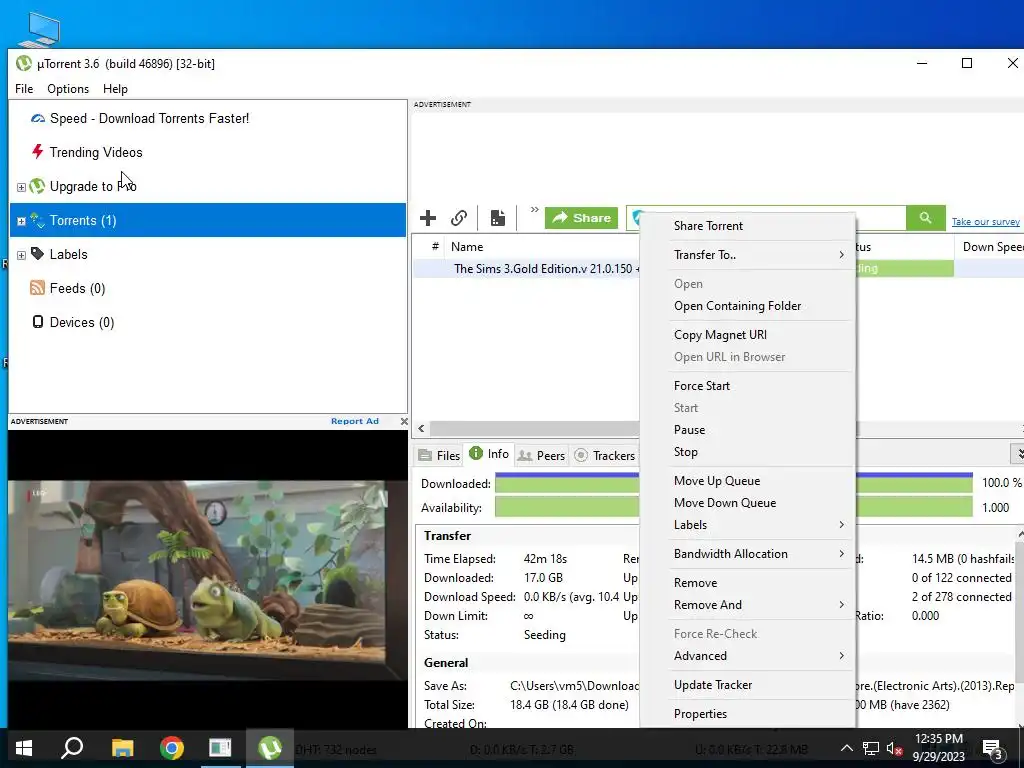
Task: Select Move Up Queue
Action: [760, 481]
